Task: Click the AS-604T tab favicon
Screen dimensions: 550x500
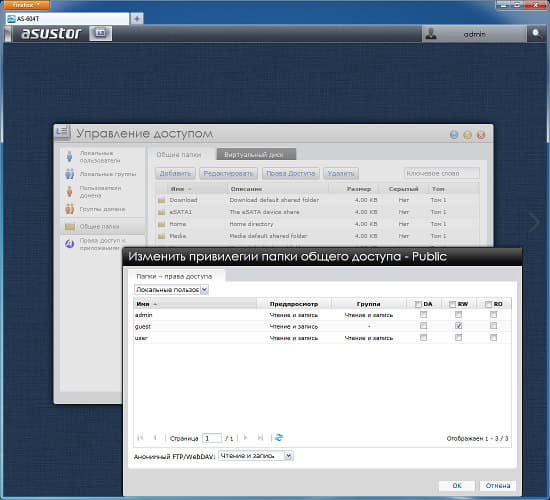Action: (11, 19)
